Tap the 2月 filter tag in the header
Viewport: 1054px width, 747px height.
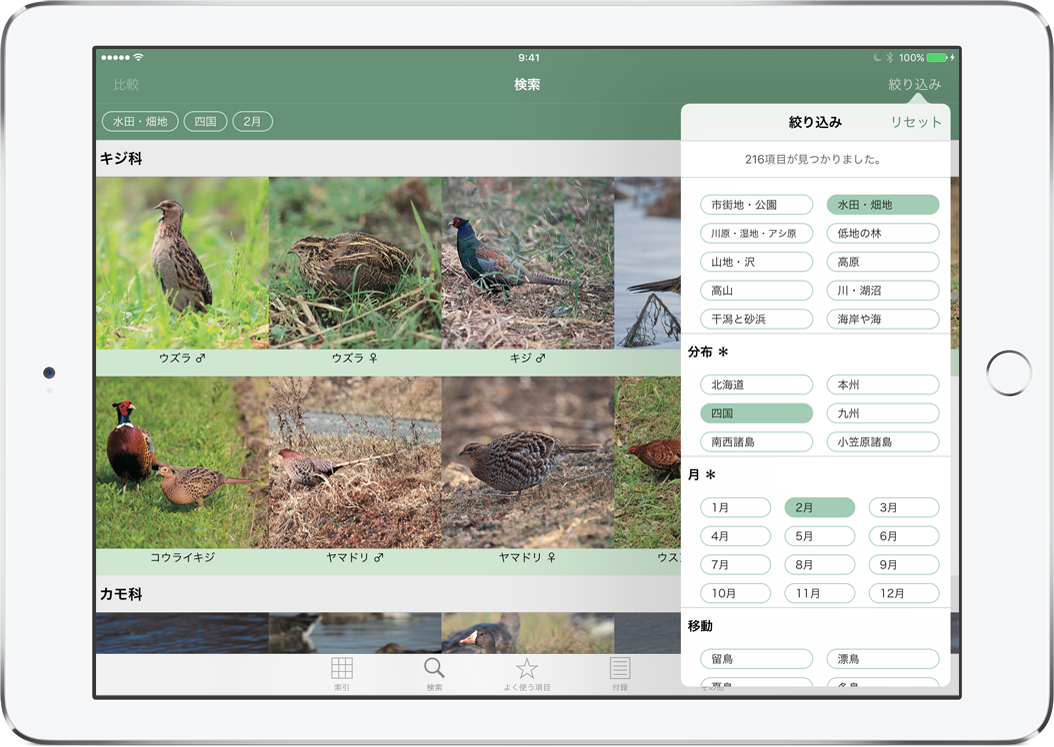(252, 122)
